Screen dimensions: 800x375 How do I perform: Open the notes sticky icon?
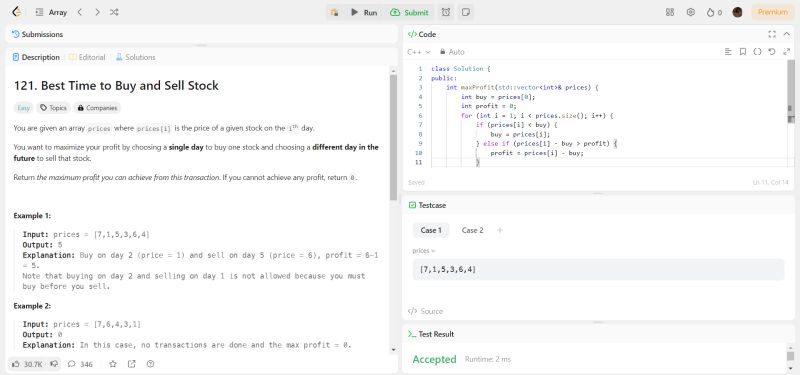point(465,12)
